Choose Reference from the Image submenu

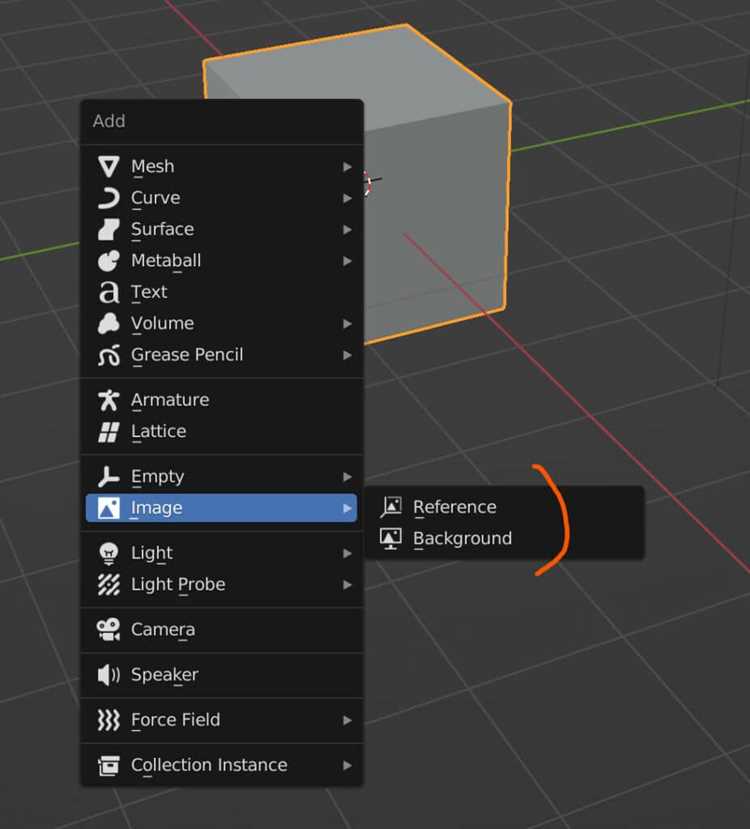coord(504,507)
